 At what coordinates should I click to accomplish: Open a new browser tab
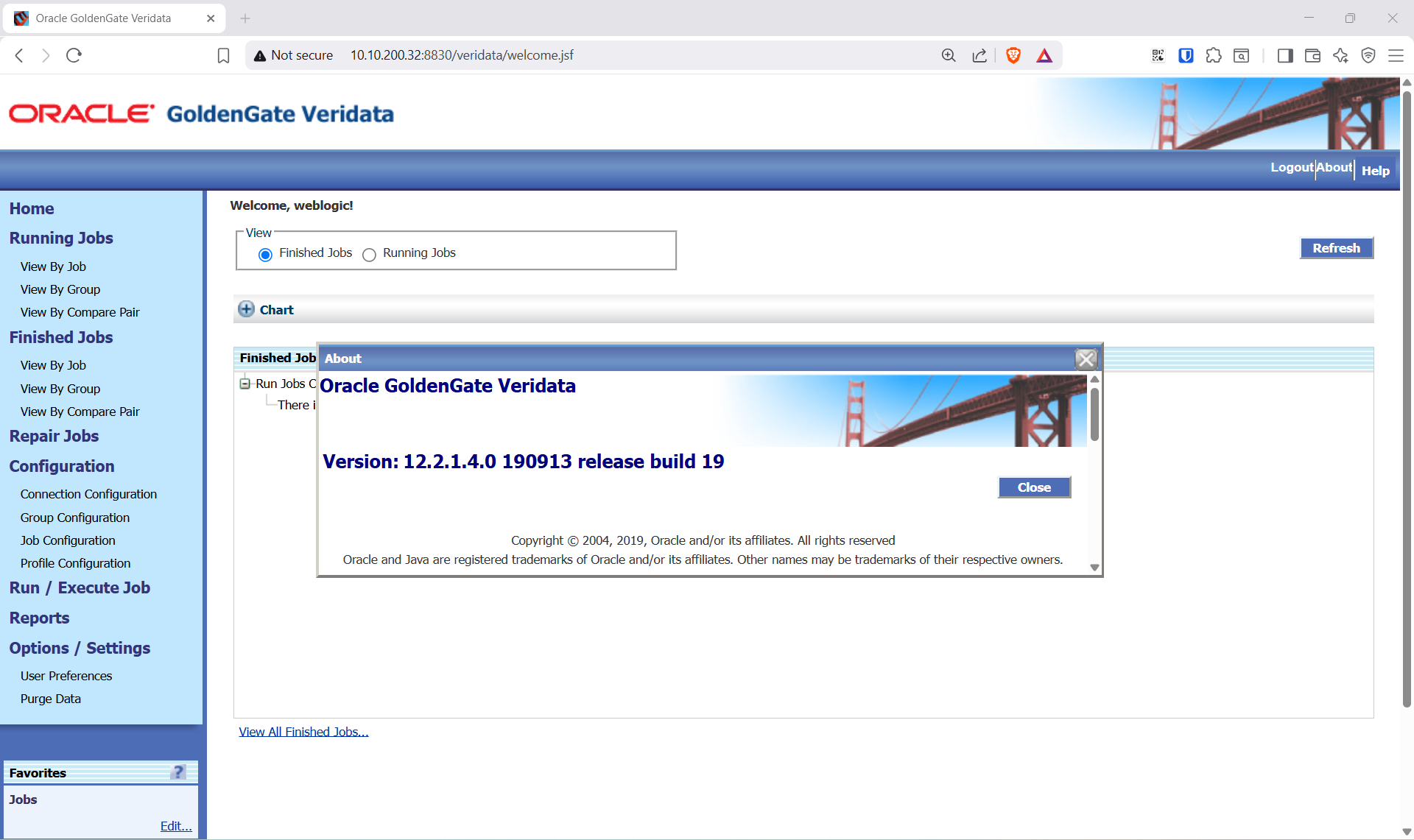[x=245, y=18]
